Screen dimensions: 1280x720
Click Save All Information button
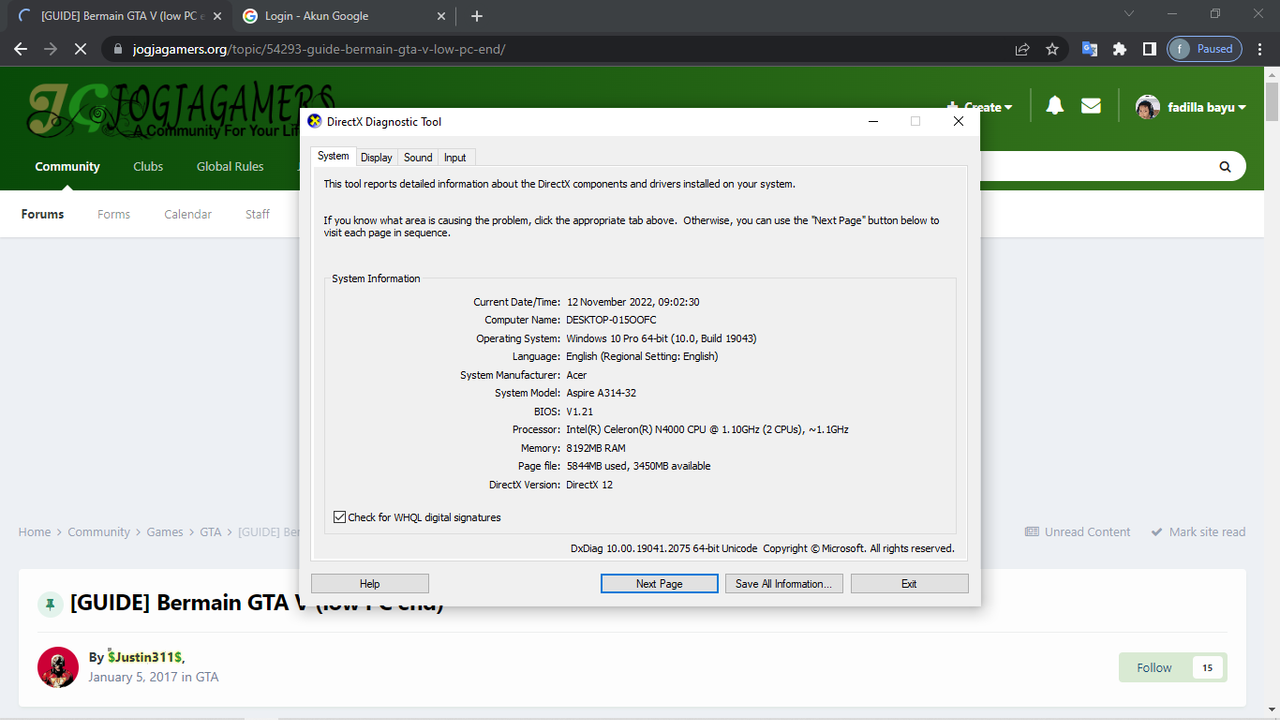784,583
